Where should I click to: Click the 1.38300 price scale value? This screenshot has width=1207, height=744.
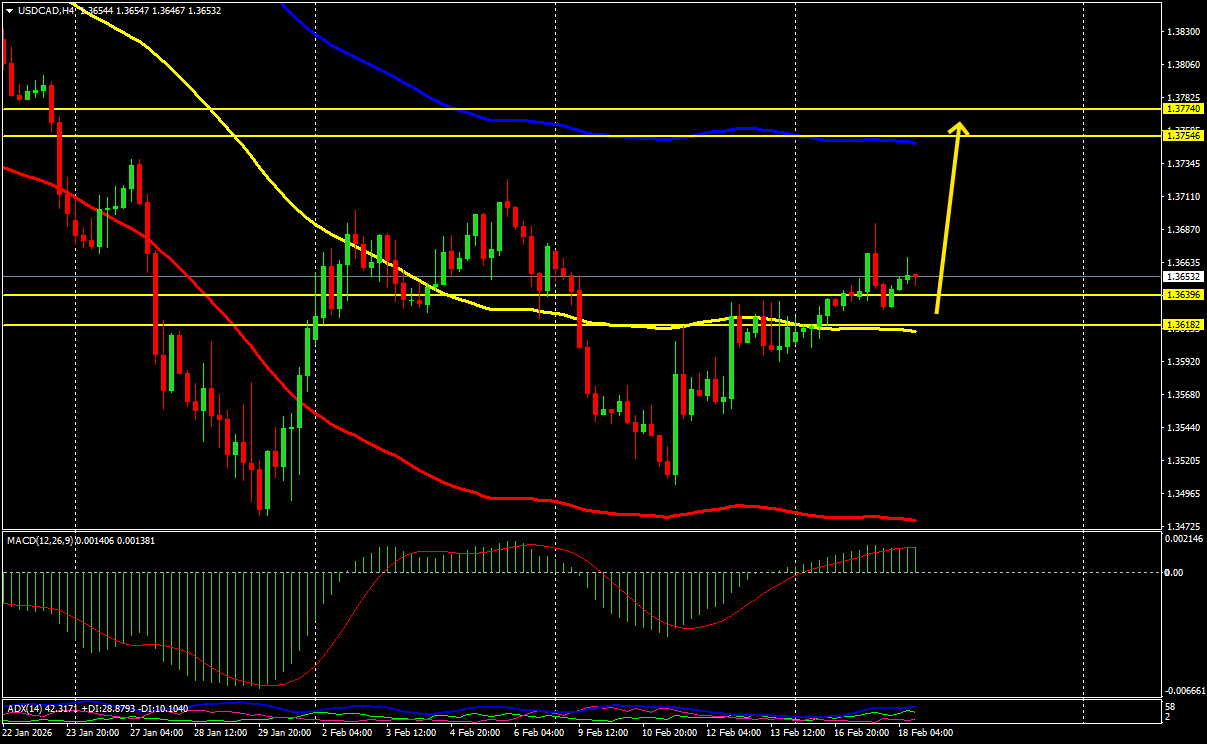coord(1183,32)
